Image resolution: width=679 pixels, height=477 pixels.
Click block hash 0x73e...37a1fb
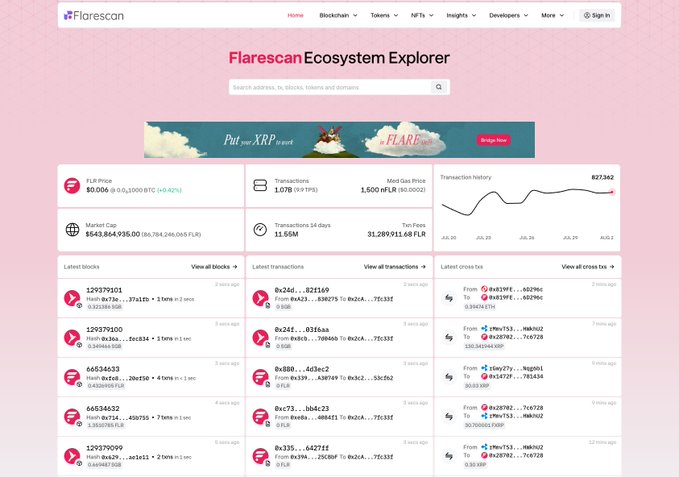125,299
